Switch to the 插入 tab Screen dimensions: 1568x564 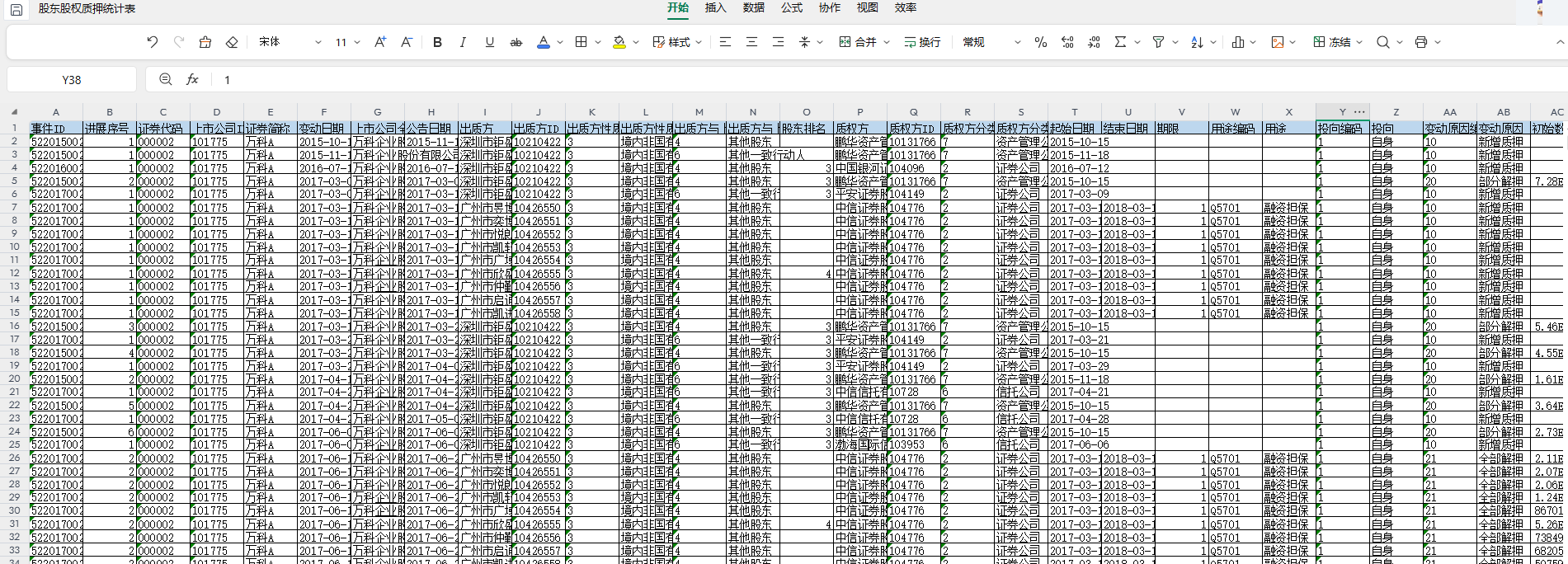715,8
